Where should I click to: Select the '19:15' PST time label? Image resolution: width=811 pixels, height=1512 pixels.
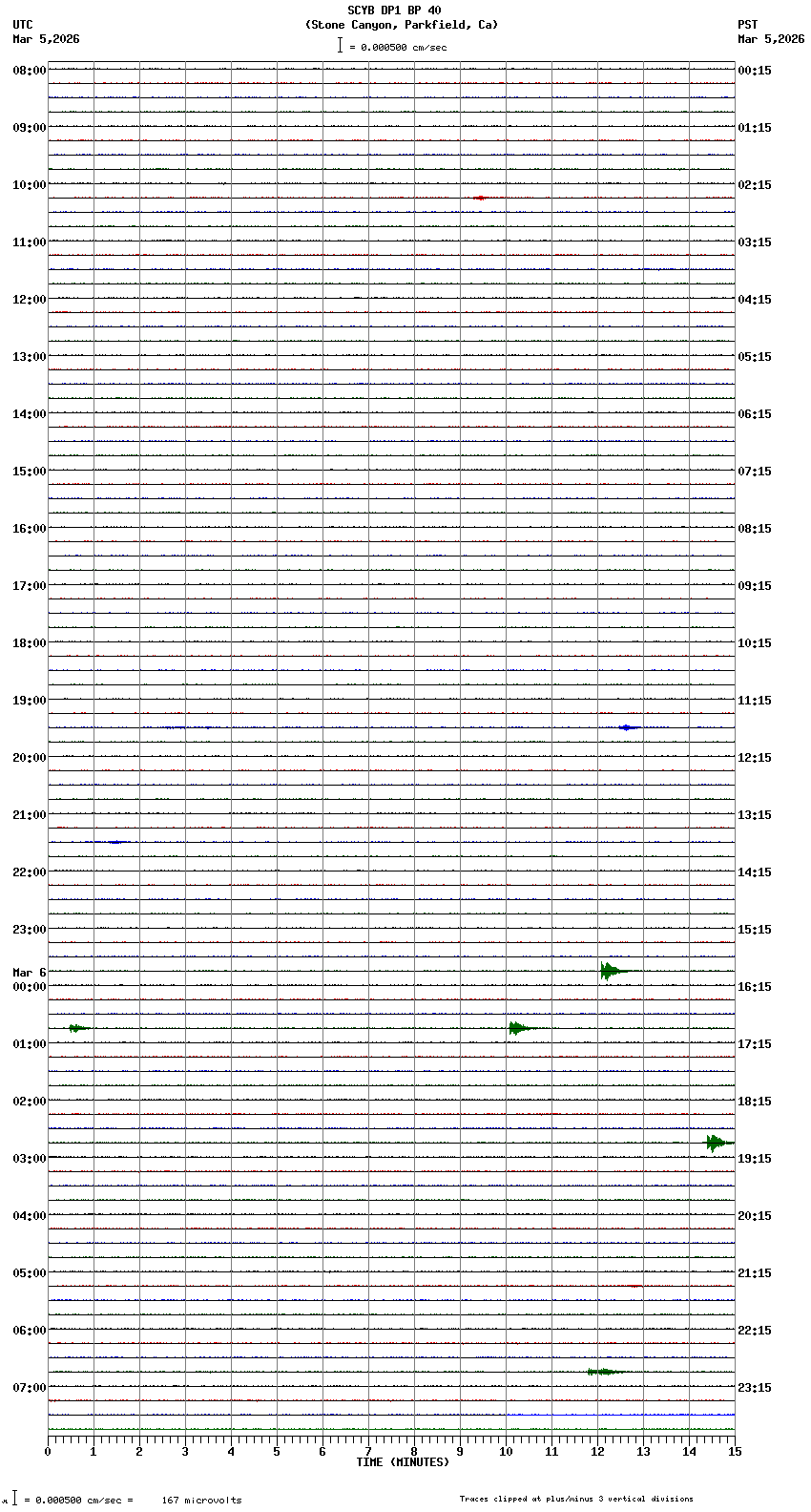[x=755, y=1159]
